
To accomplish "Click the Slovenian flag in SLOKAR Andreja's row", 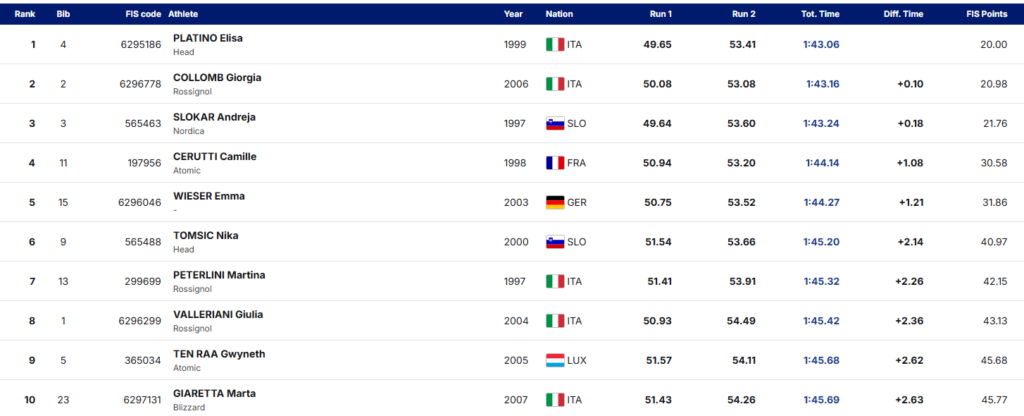I will [x=554, y=123].
